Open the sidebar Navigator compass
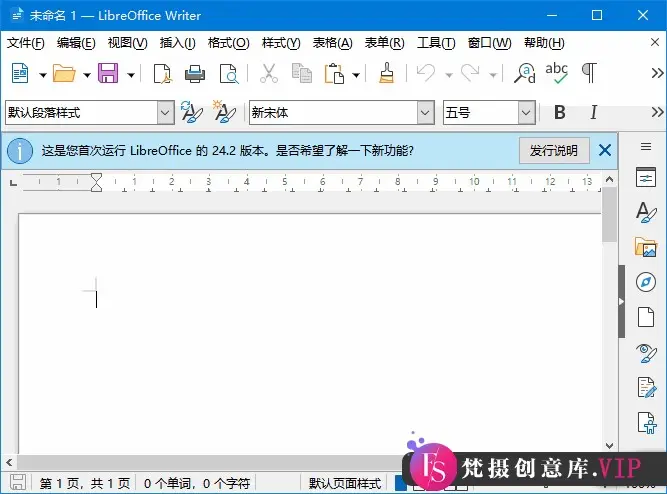The image size is (667, 494). pyautogui.click(x=646, y=282)
